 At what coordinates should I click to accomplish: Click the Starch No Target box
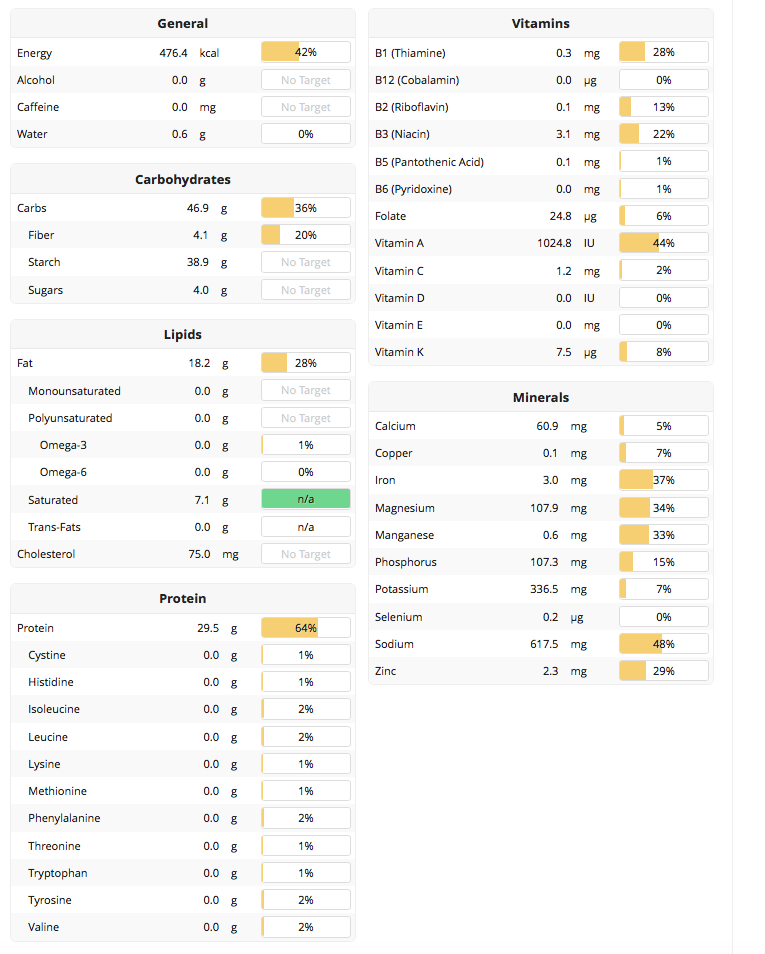tap(306, 262)
